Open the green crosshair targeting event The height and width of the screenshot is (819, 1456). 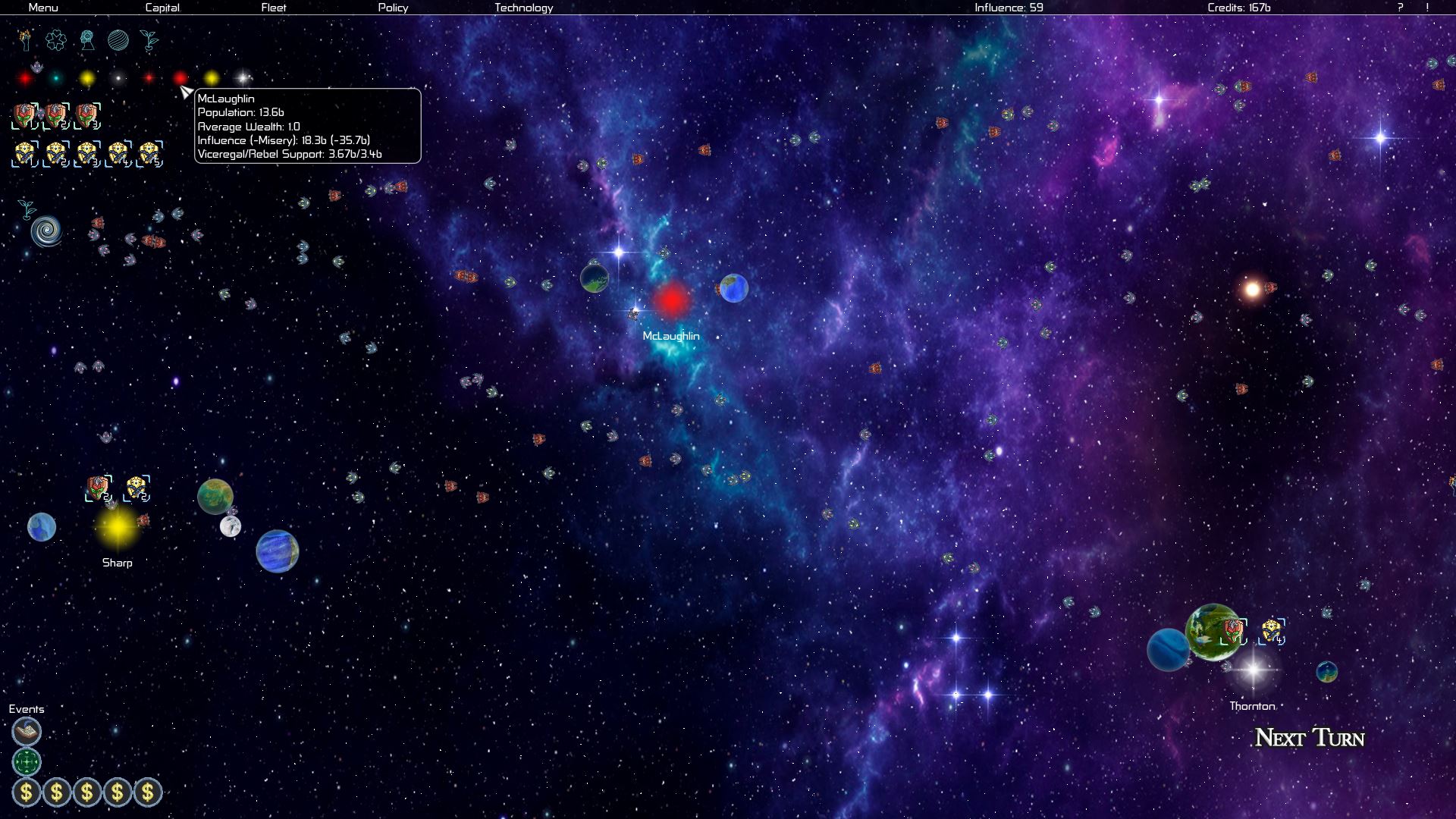click(x=27, y=761)
